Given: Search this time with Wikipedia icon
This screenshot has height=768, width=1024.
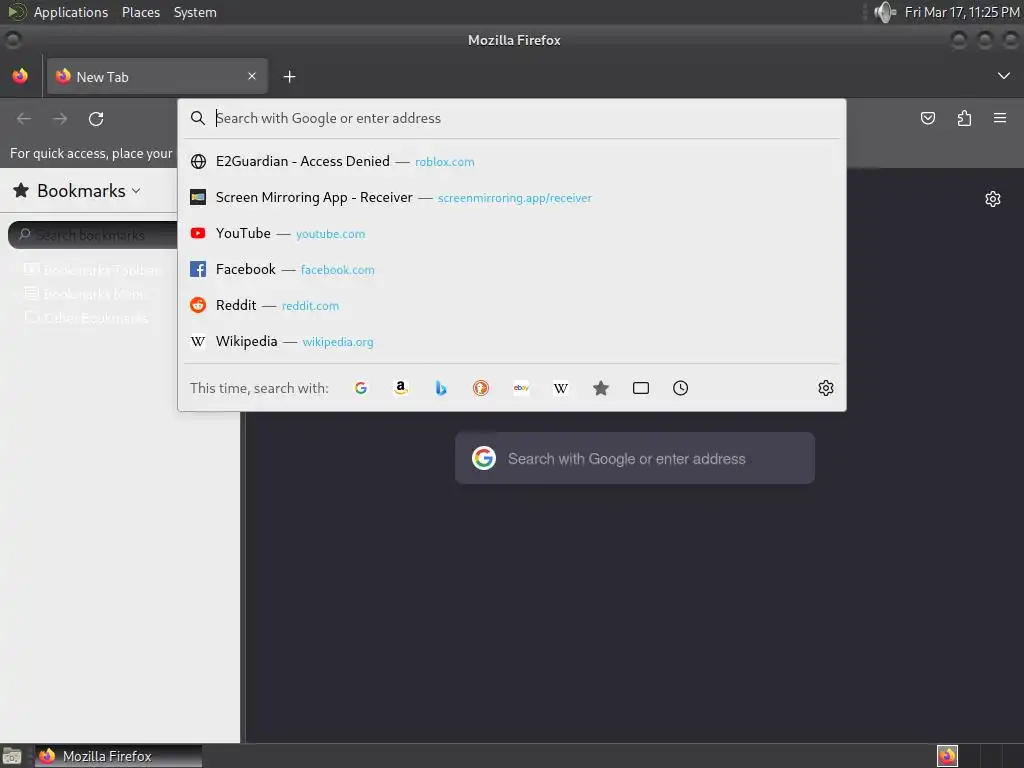Looking at the screenshot, I should coord(561,388).
